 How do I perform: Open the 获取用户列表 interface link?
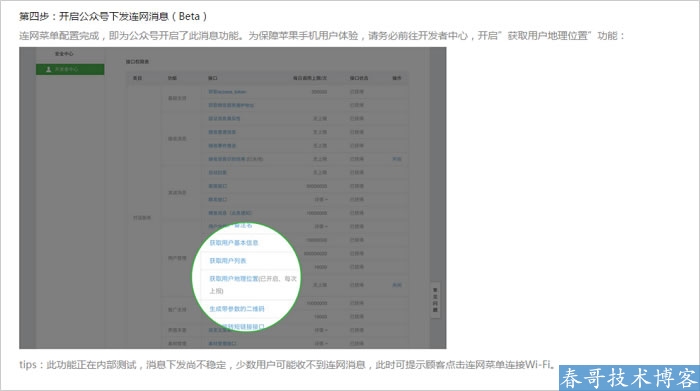pyautogui.click(x=228, y=261)
